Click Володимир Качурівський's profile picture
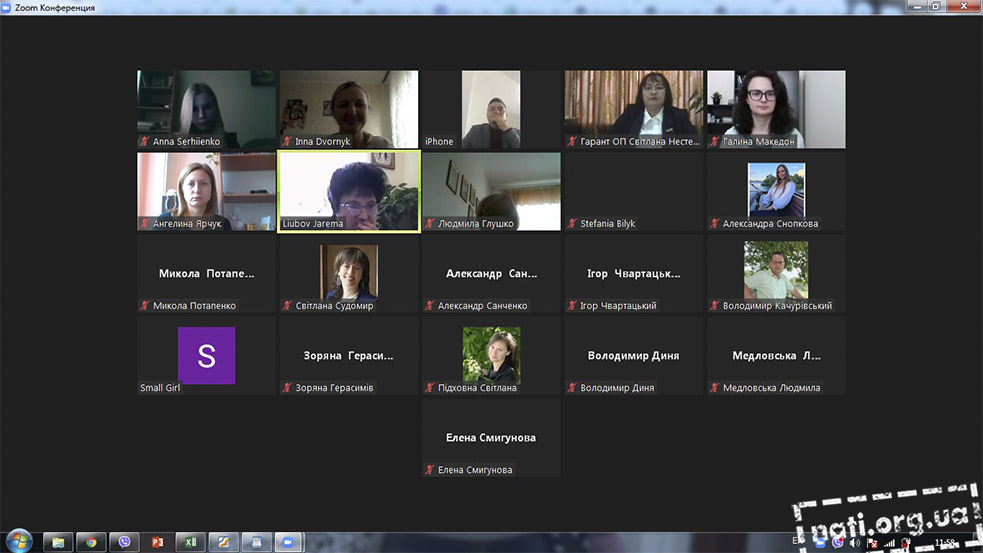 pos(776,270)
